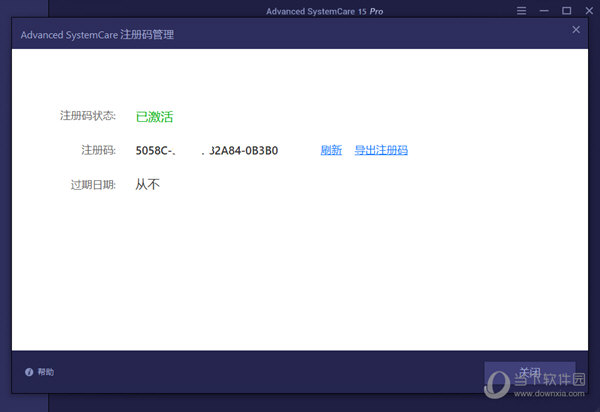Click the green 已激活 status text
Viewport: 600px width, 412px height.
tap(155, 117)
